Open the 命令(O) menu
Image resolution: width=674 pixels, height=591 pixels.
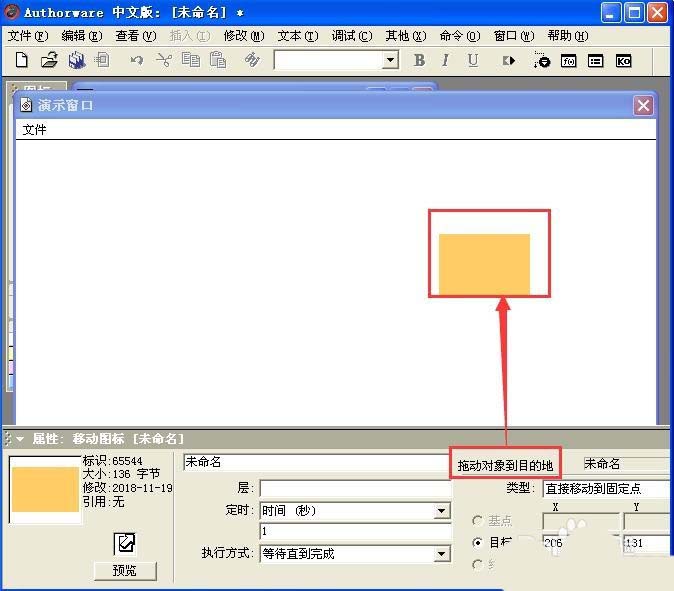pos(460,36)
